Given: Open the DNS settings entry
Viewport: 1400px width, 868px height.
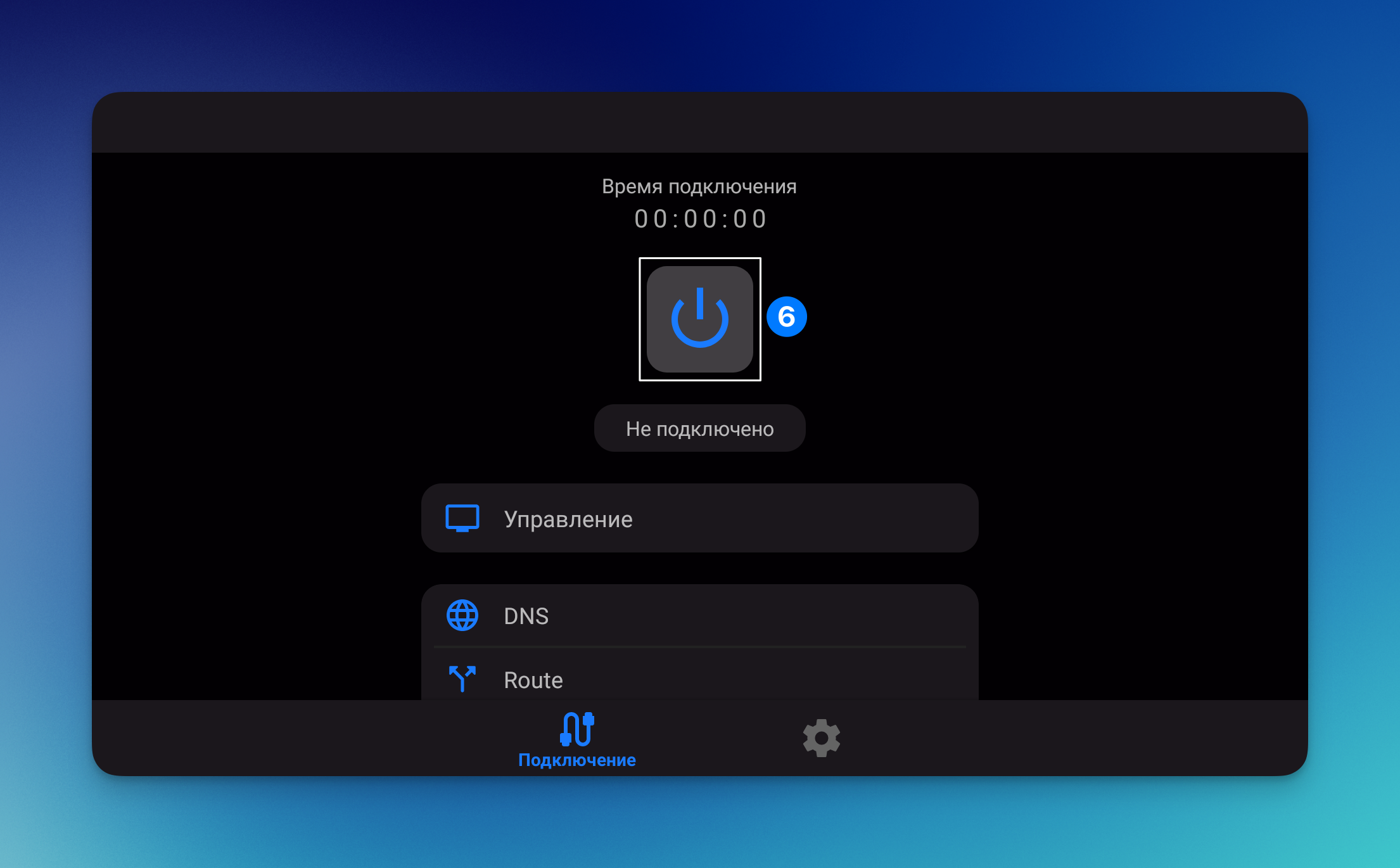Looking at the screenshot, I should tap(526, 616).
